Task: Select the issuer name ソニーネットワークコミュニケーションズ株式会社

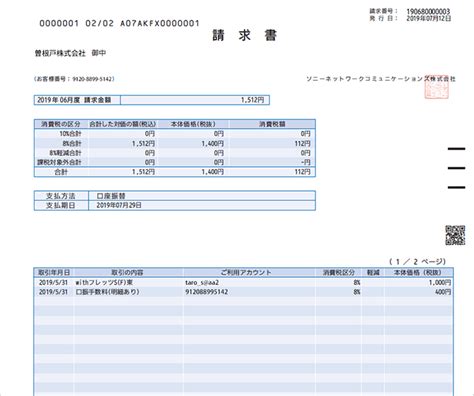Action: 381,79
